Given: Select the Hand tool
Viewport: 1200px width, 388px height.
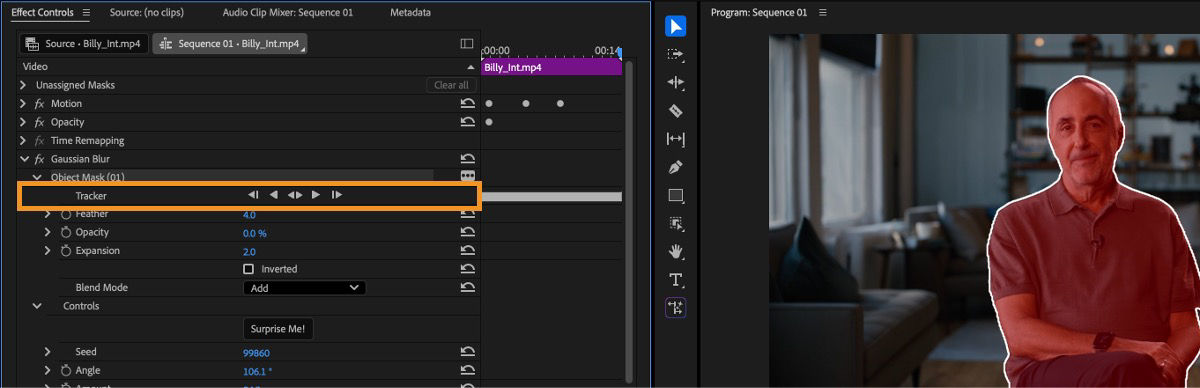Looking at the screenshot, I should click(676, 251).
